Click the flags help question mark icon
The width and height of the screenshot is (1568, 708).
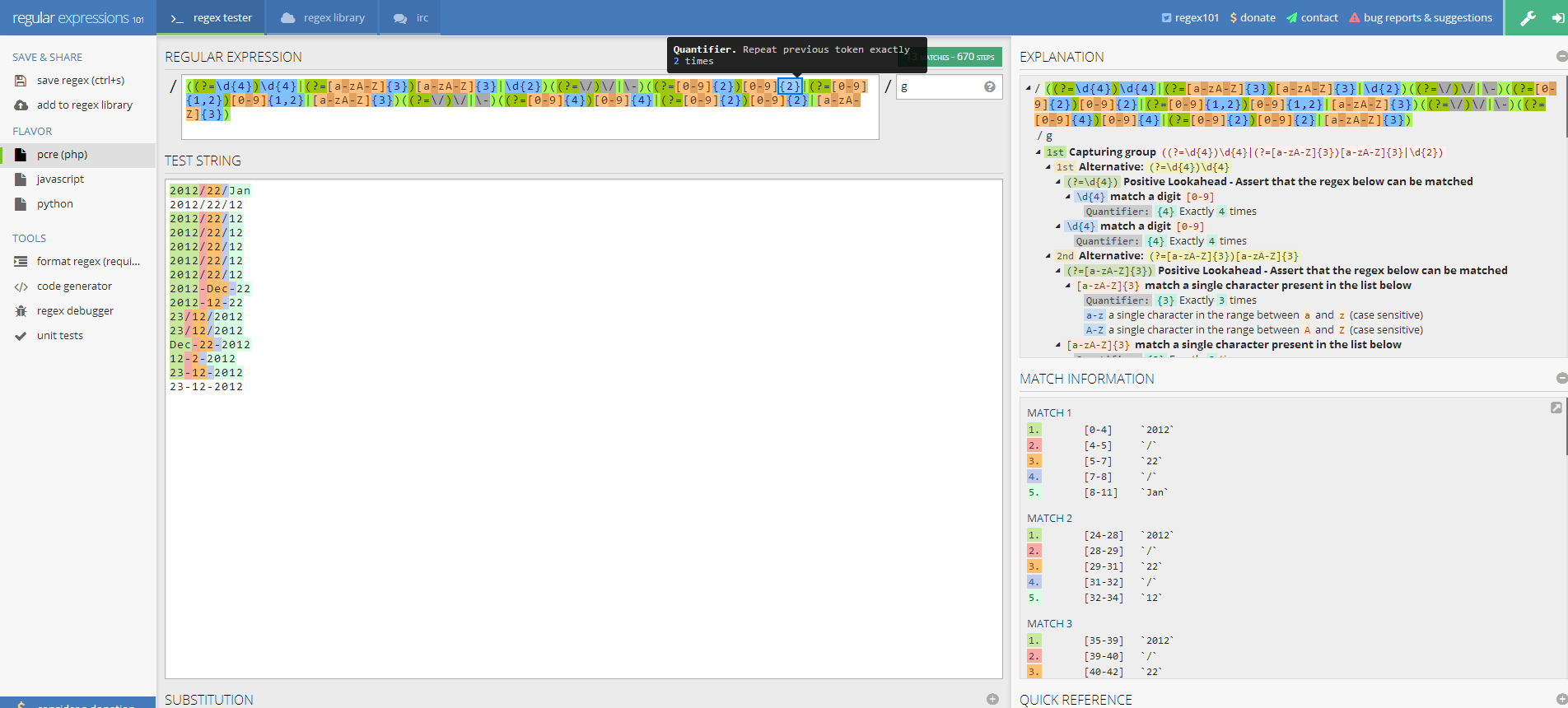pos(989,86)
